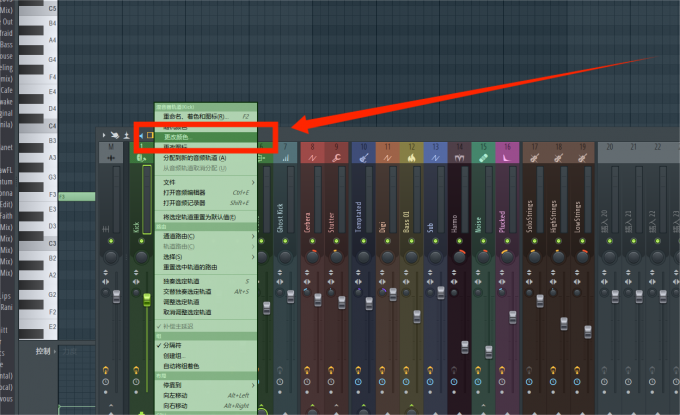Viewport: 680px width, 415px height.
Task: Choose 向左移动 move left entry
Action: point(206,395)
